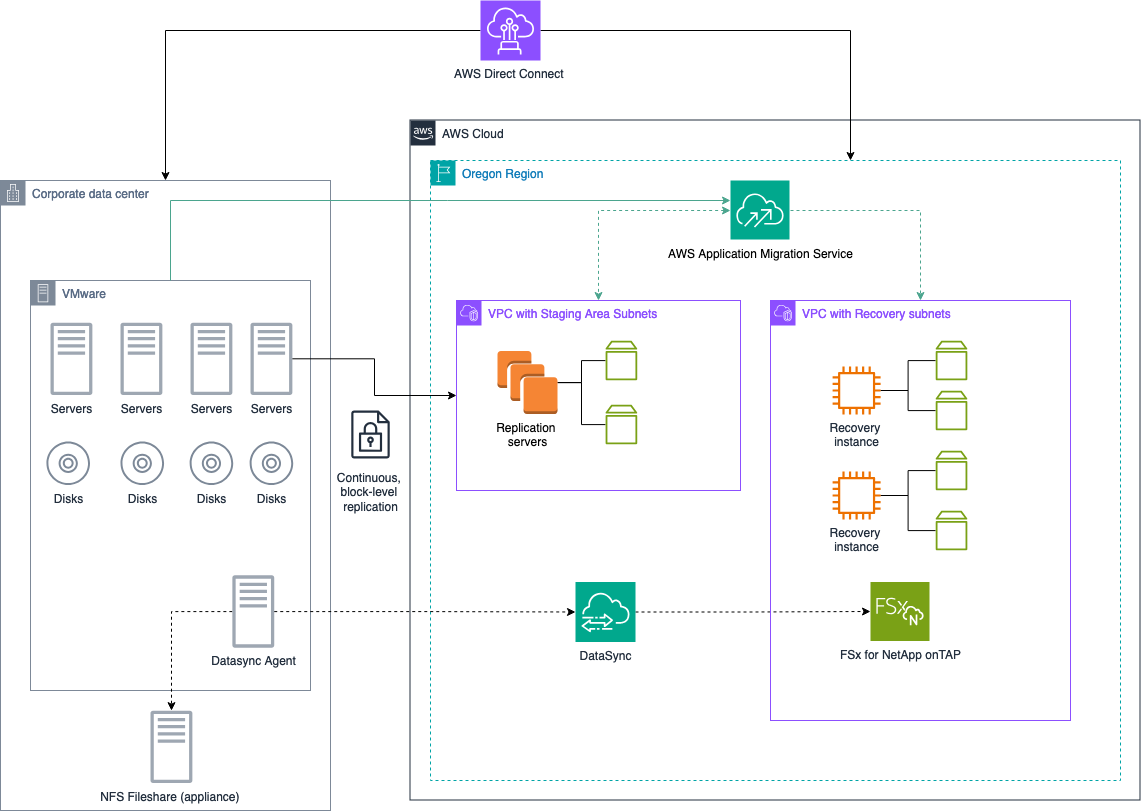
Task: Click the padlock document replication icon
Action: coord(370,435)
